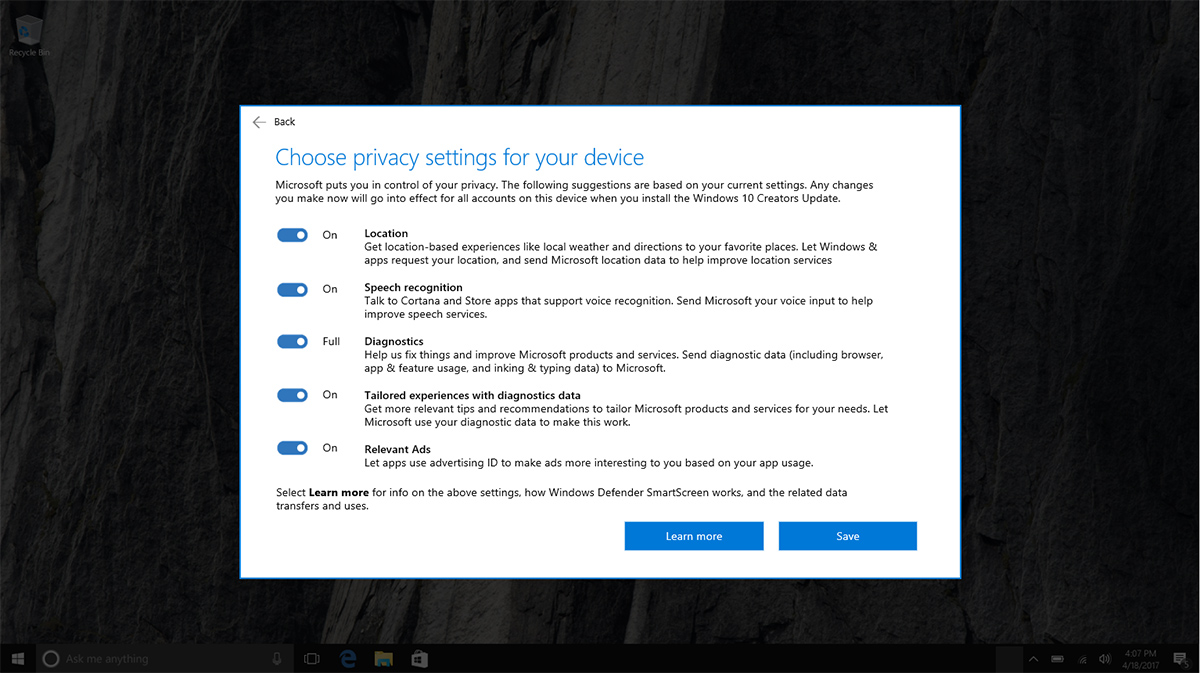The image size is (1200, 673).
Task: Open the Windows Start menu
Action: 17,659
